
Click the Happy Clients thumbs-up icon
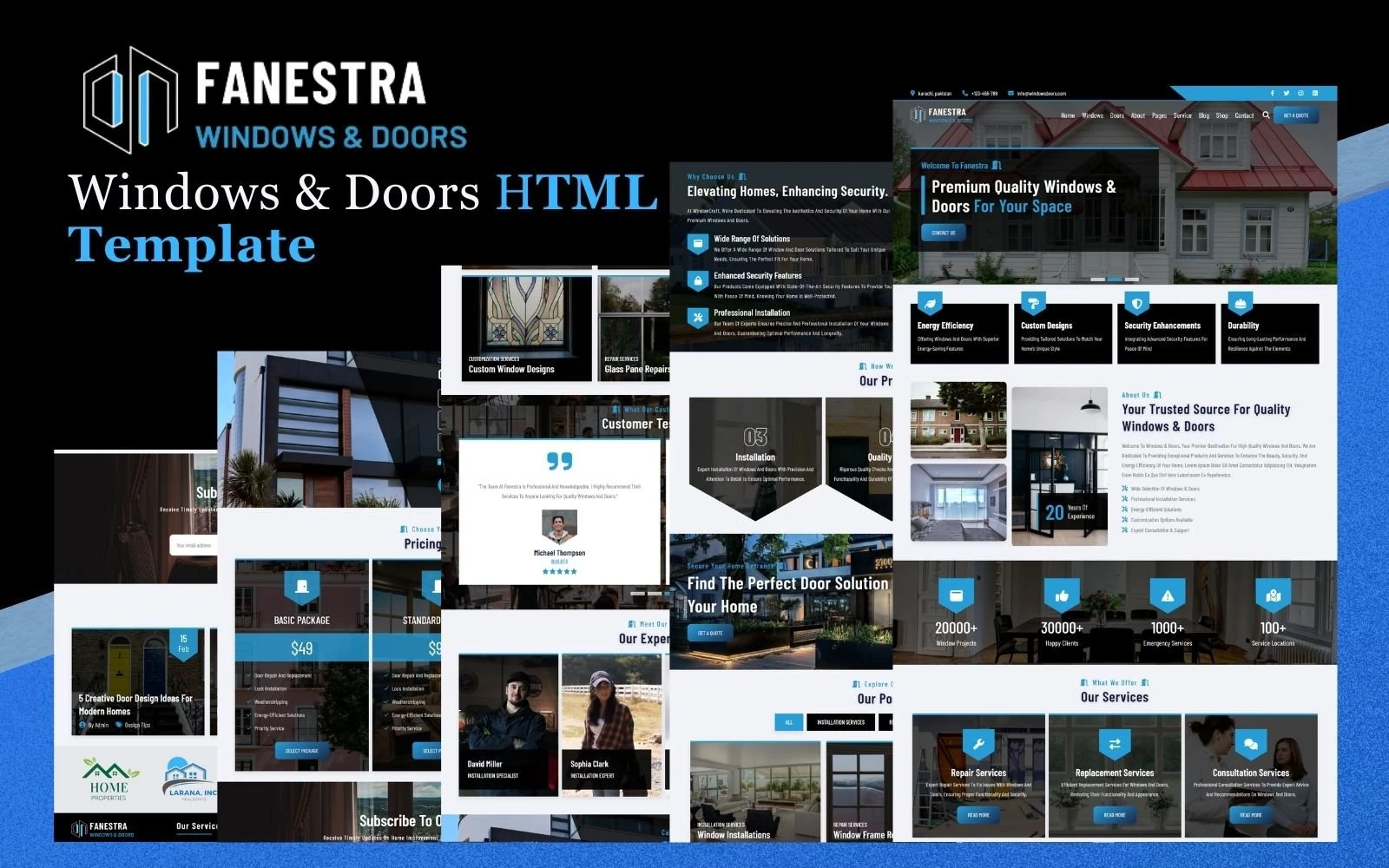tap(1062, 596)
